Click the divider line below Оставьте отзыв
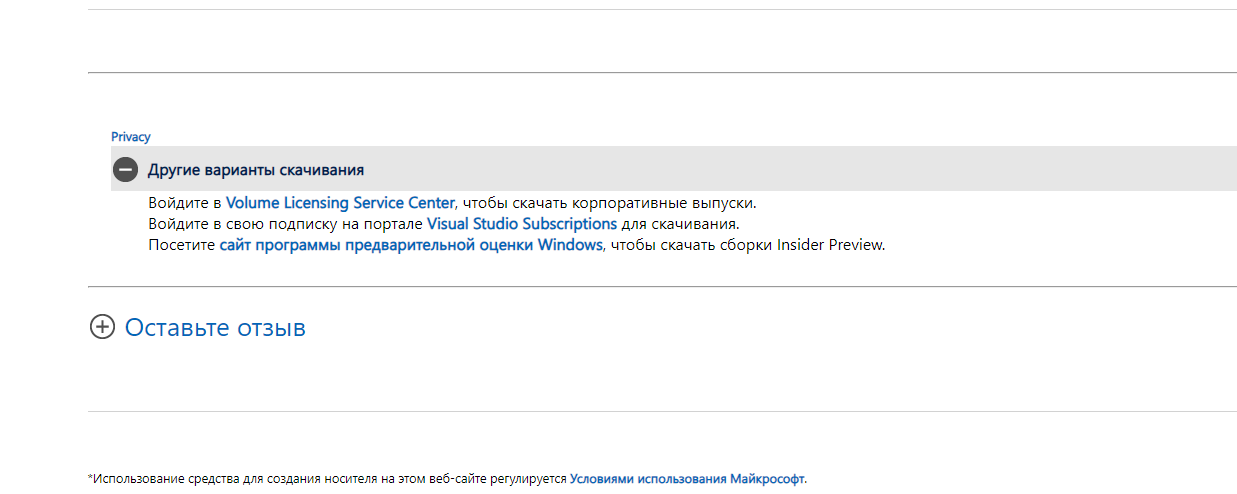Screen dimensions: 1237x494 click(x=662, y=411)
